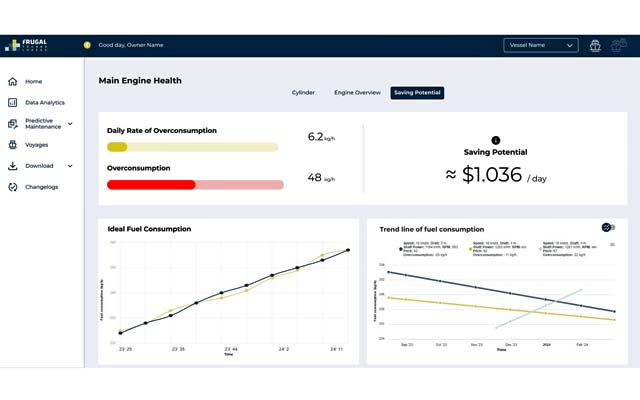Click the info icon above Saving Potential
640x400 pixels.
496,140
